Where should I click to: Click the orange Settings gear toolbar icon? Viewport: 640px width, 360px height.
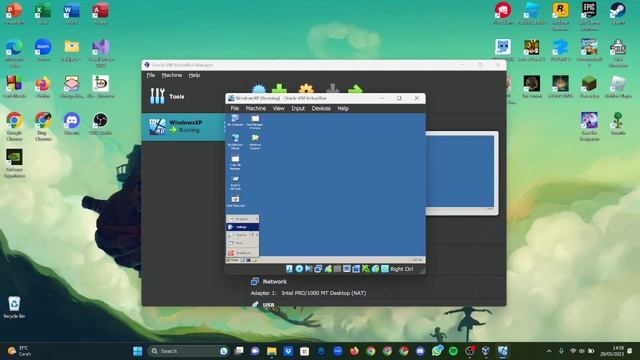tap(306, 89)
